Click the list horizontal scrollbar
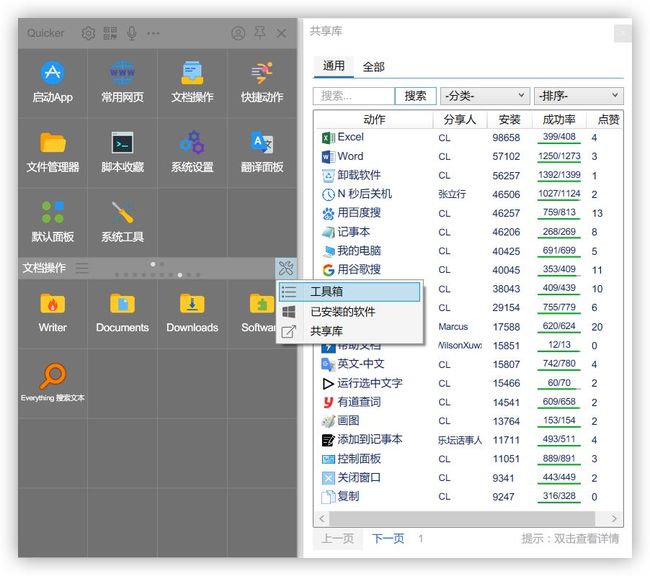650x576 pixels. [462, 518]
